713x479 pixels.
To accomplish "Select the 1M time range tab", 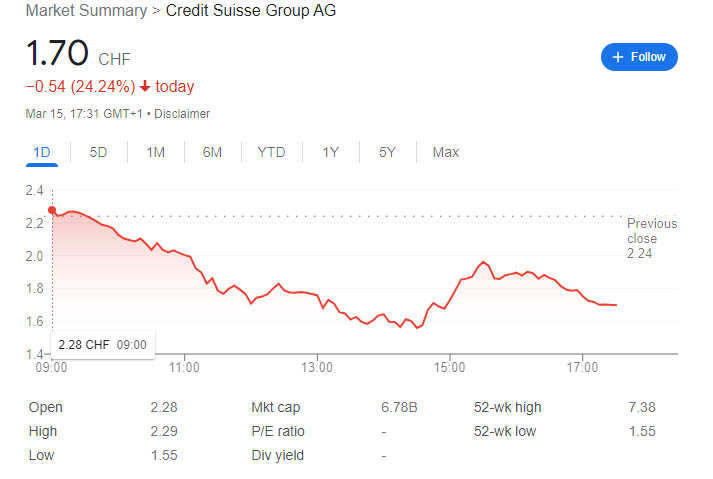I will click(x=155, y=152).
